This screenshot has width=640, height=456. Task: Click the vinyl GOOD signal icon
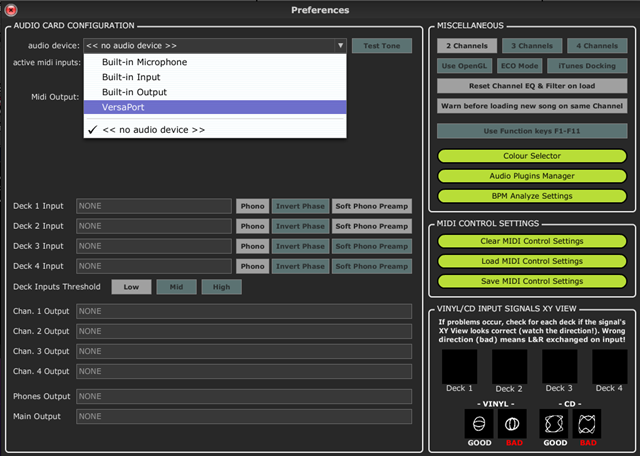478,423
